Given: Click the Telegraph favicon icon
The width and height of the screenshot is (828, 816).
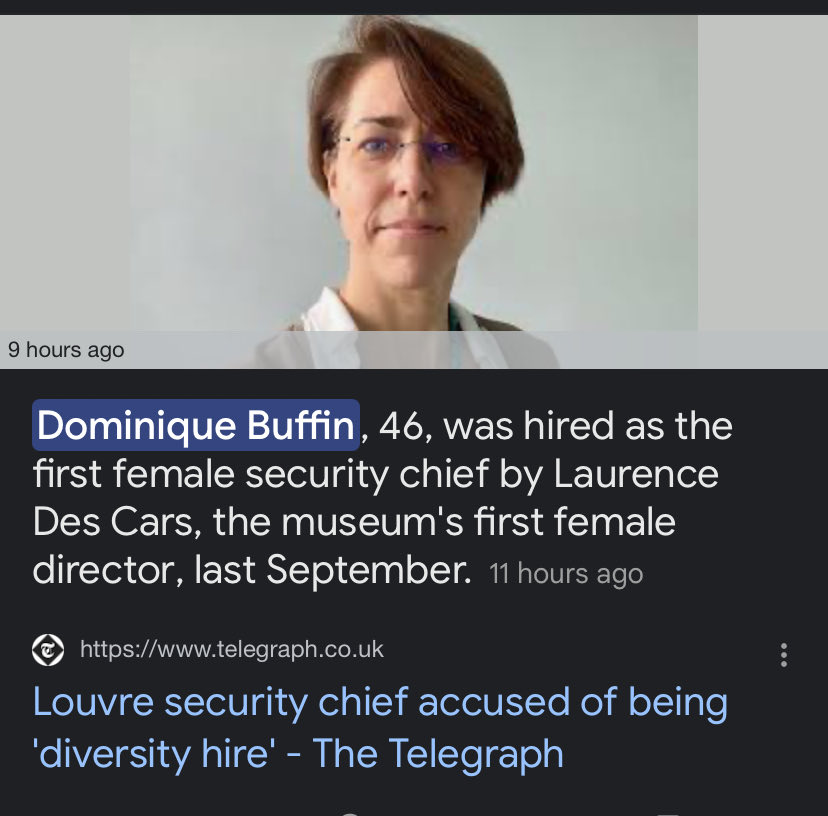Looking at the screenshot, I should point(48,650).
